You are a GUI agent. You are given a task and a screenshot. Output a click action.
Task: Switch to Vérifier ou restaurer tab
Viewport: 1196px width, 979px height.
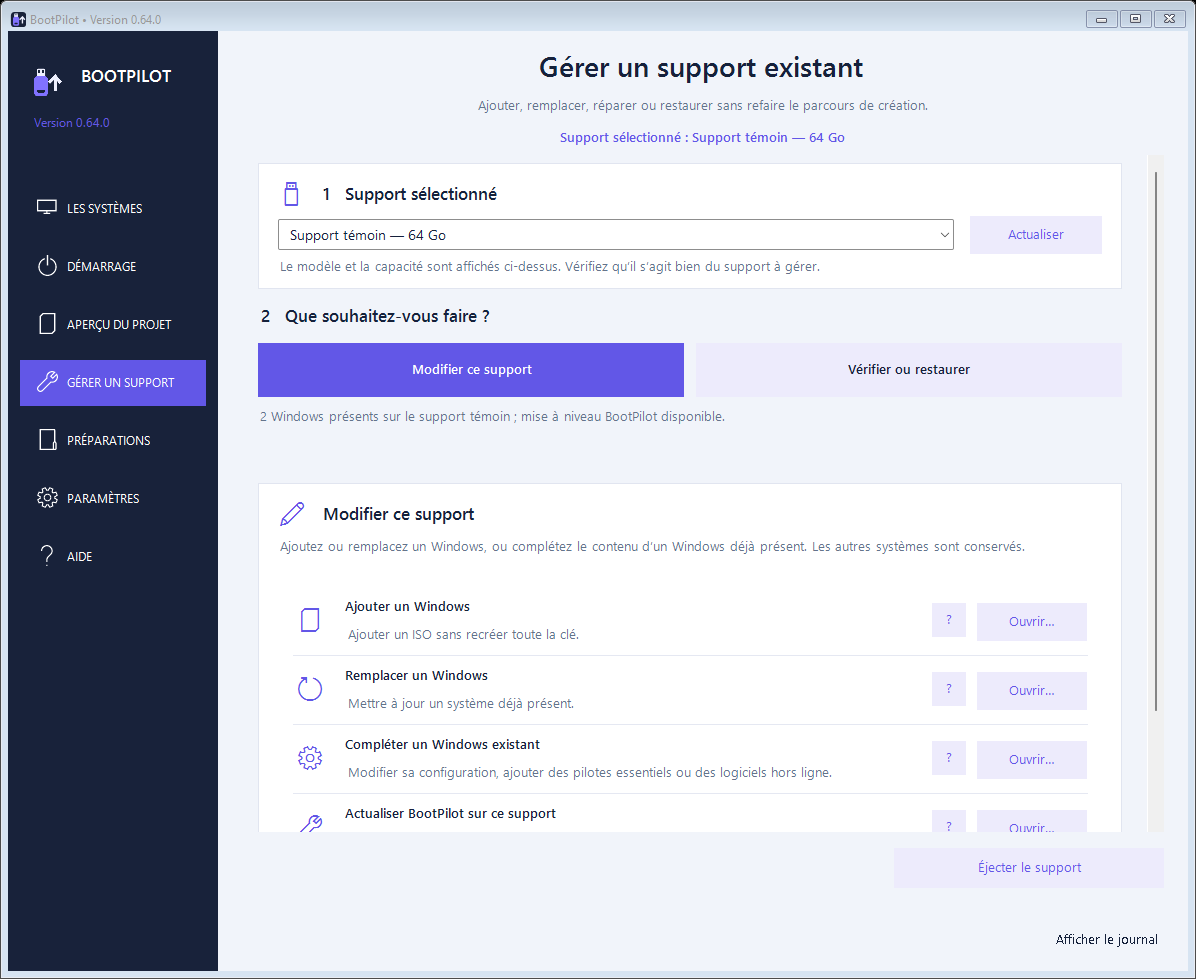click(908, 370)
